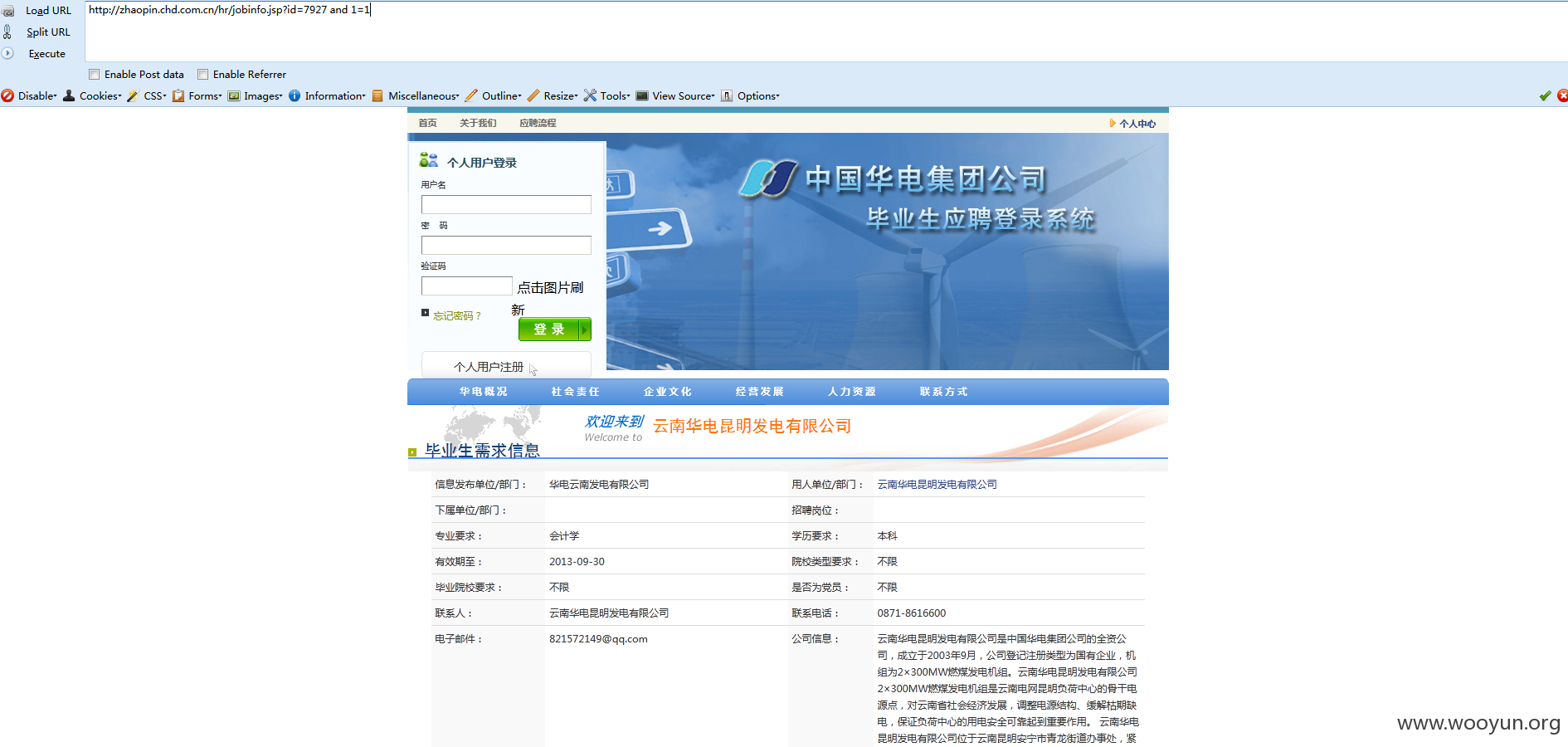Click 个人用户注册 register button

tap(506, 366)
